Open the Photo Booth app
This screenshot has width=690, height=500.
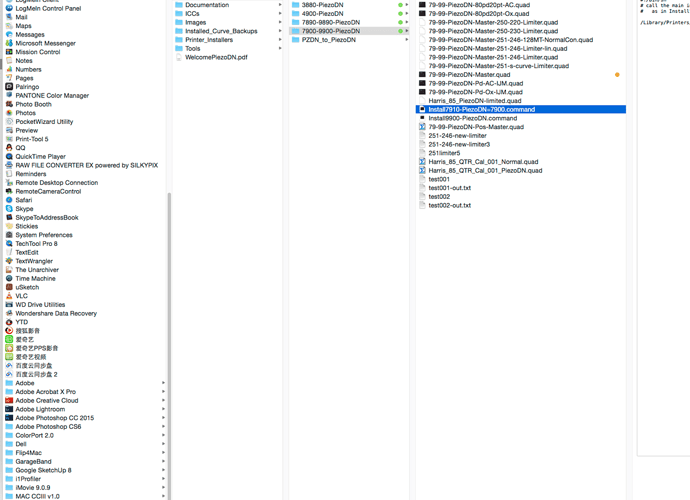click(33, 104)
